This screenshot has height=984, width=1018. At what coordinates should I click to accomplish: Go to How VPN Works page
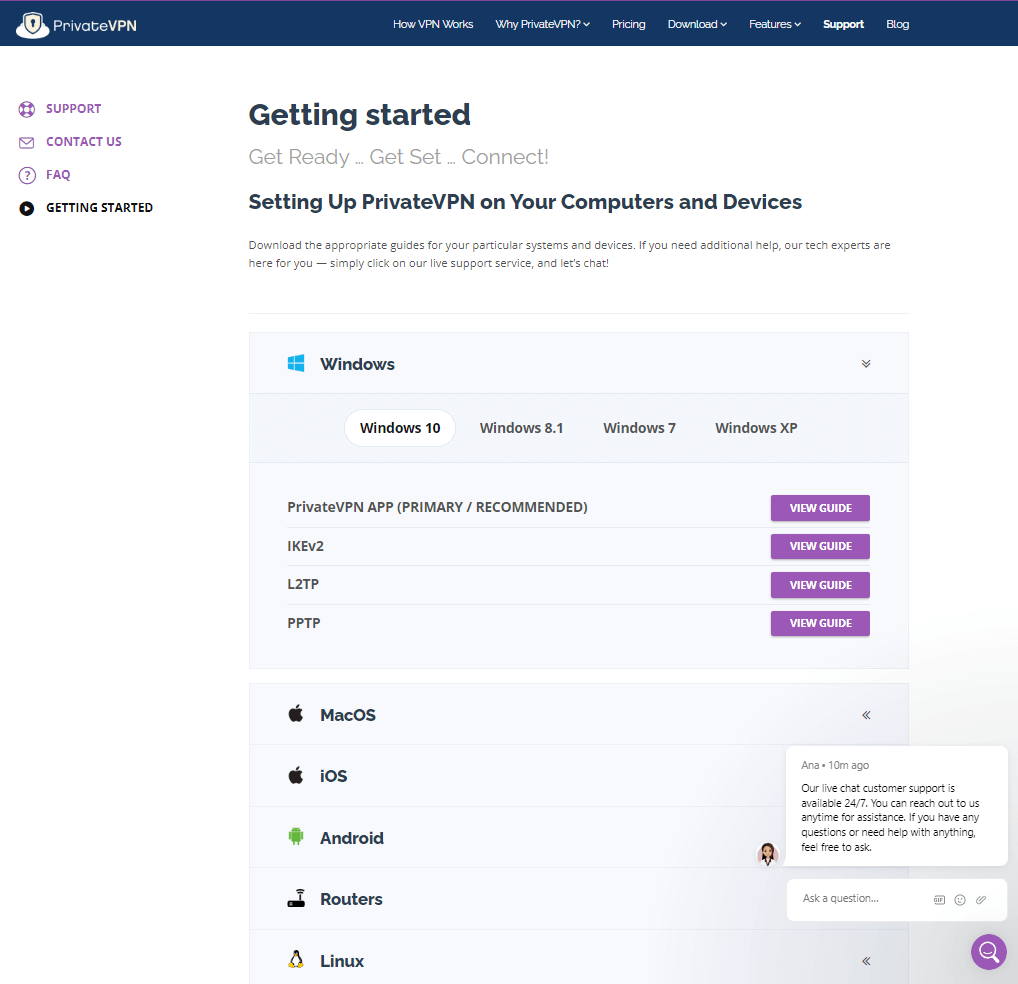433,24
